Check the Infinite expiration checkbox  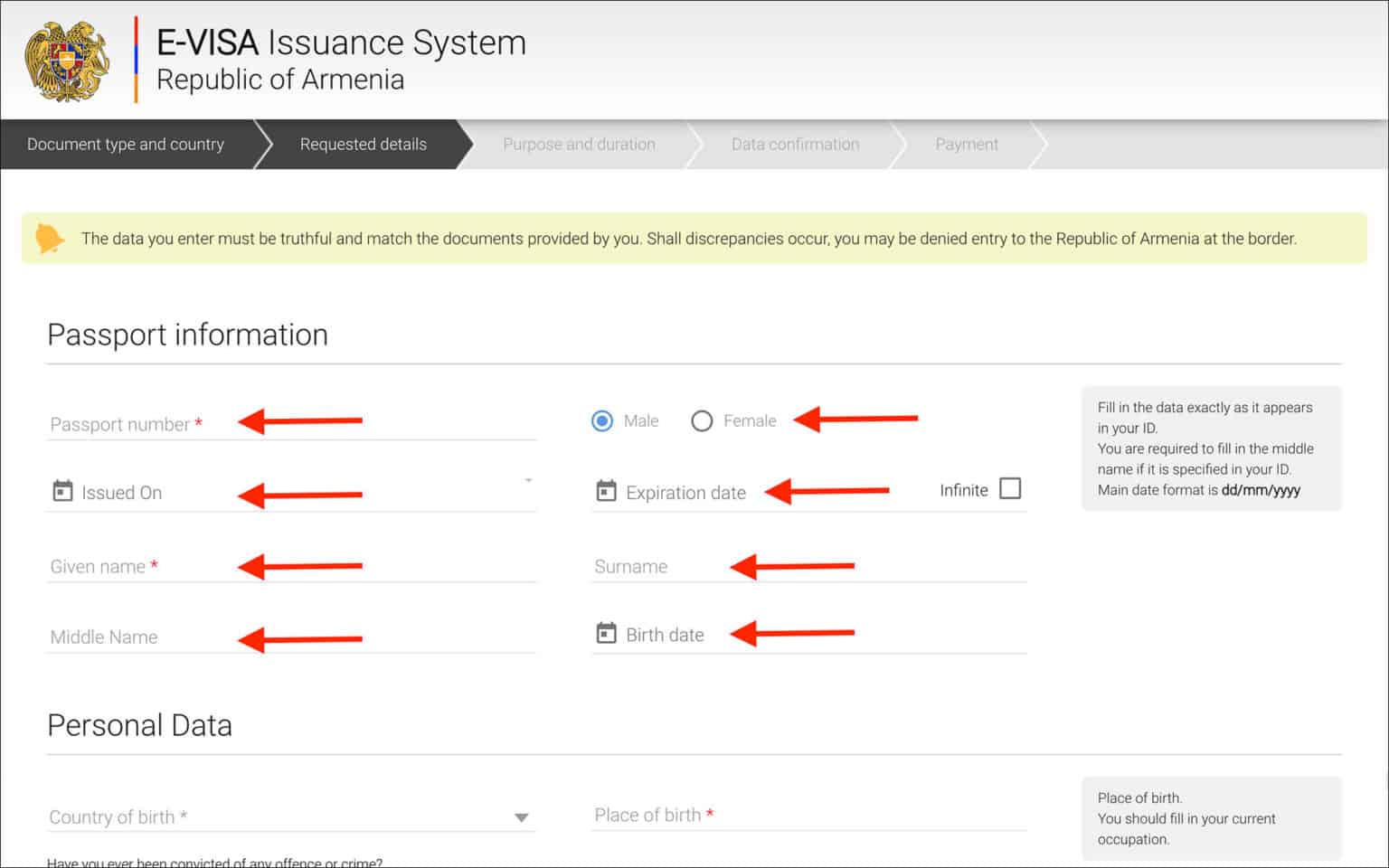point(1010,489)
